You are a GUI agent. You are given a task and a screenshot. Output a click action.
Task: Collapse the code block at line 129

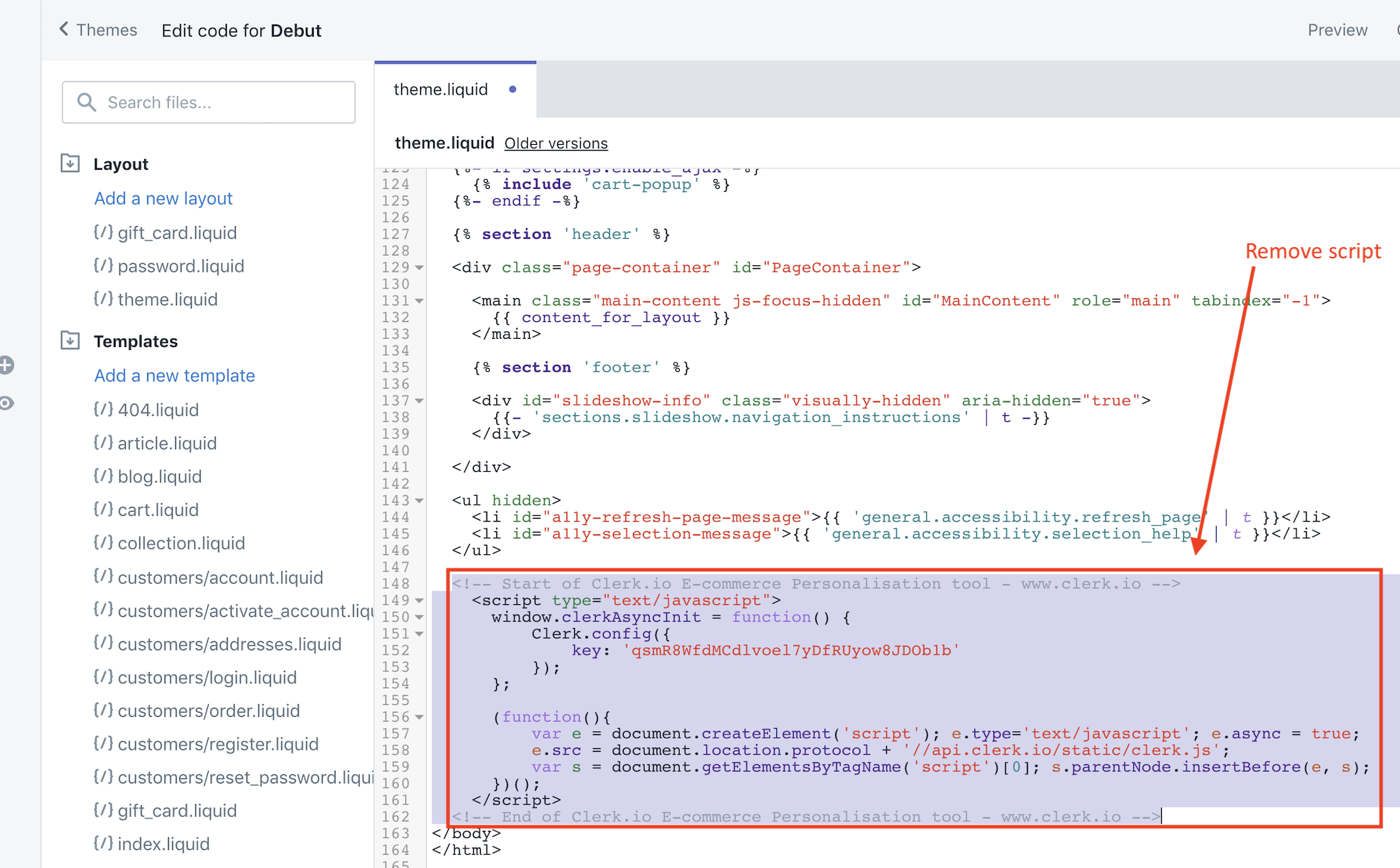click(x=418, y=267)
